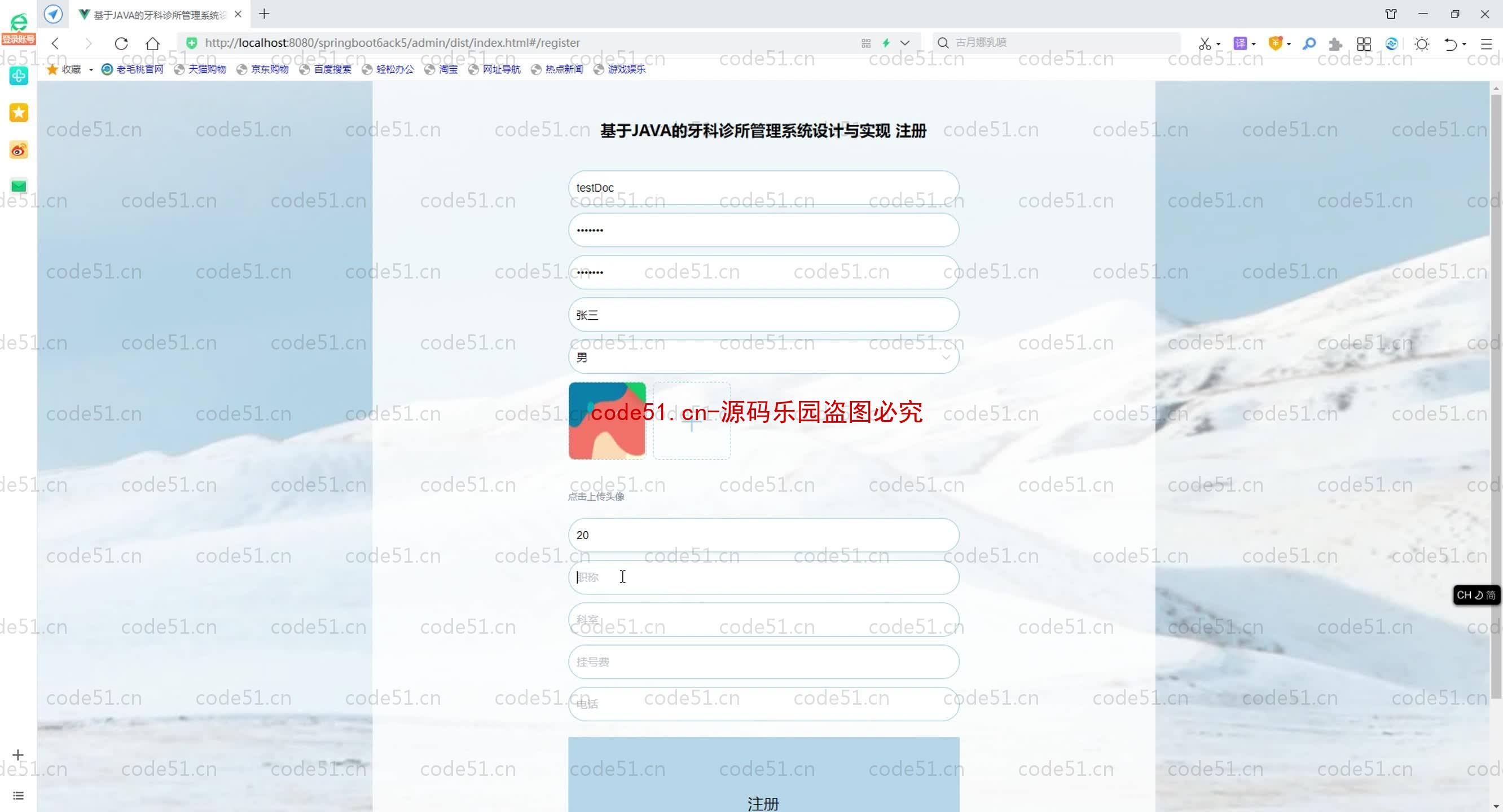Click the age field containing 20
The height and width of the screenshot is (812, 1503).
pos(763,535)
